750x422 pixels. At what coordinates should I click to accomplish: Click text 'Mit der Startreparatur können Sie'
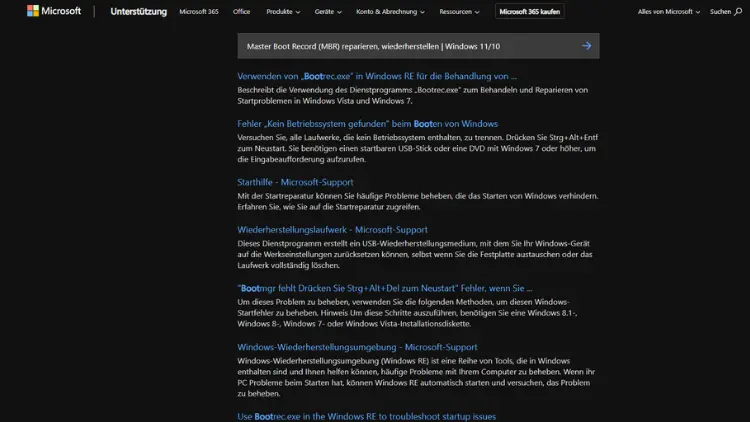click(x=418, y=201)
